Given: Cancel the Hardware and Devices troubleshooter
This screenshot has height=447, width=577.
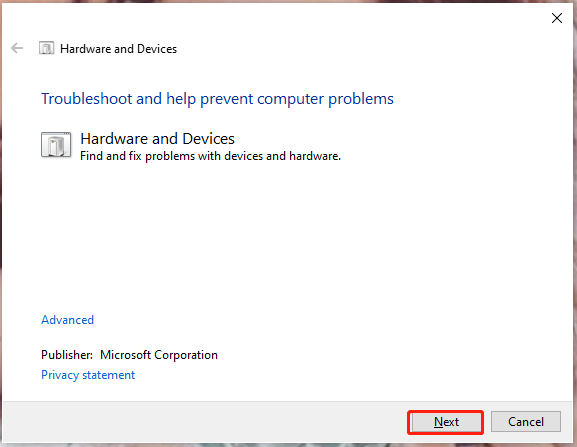Looking at the screenshot, I should coord(526,422).
